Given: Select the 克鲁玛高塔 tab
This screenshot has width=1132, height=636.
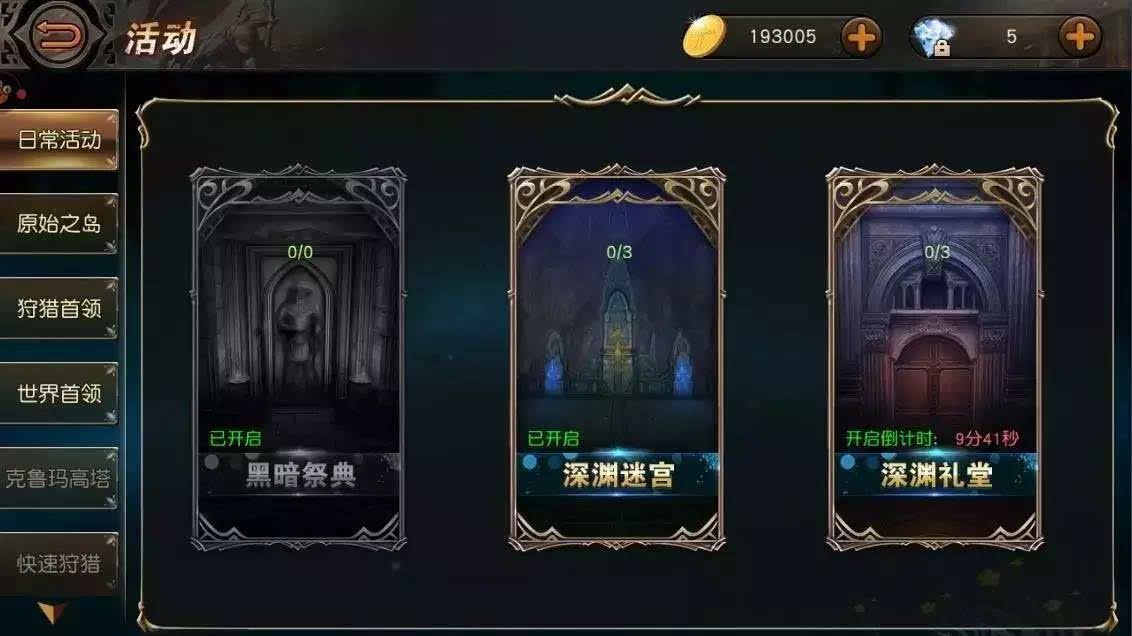Looking at the screenshot, I should (58, 478).
